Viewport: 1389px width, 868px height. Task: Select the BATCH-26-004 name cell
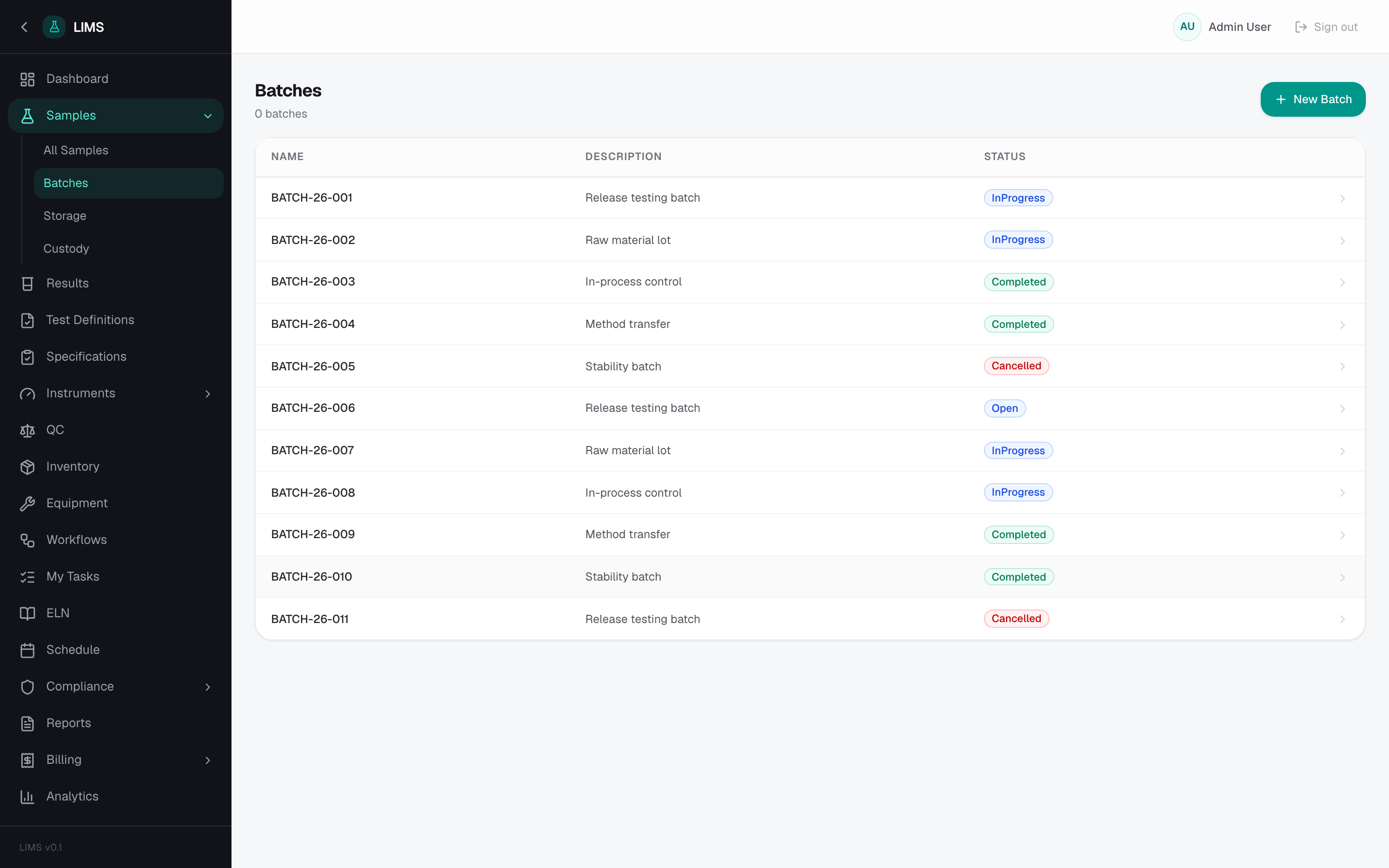pos(313,325)
